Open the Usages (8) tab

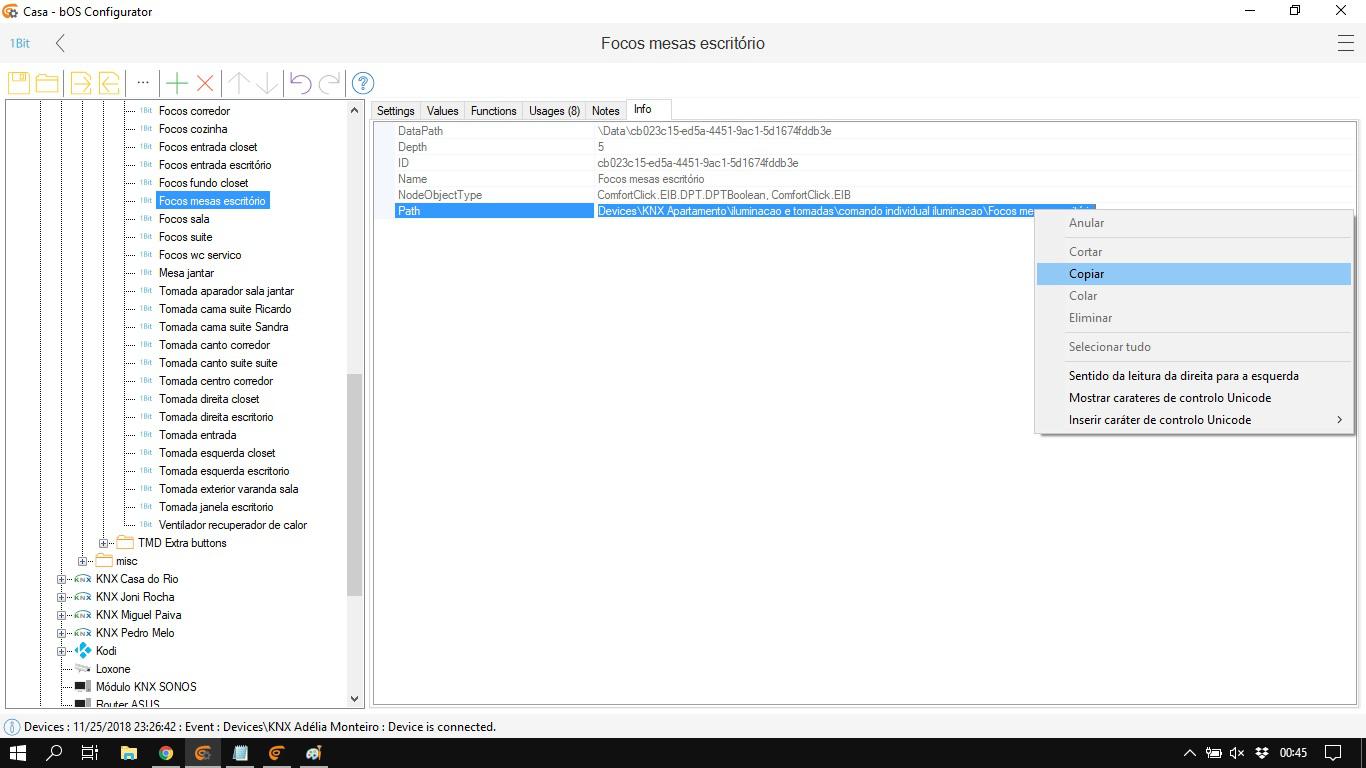point(554,111)
